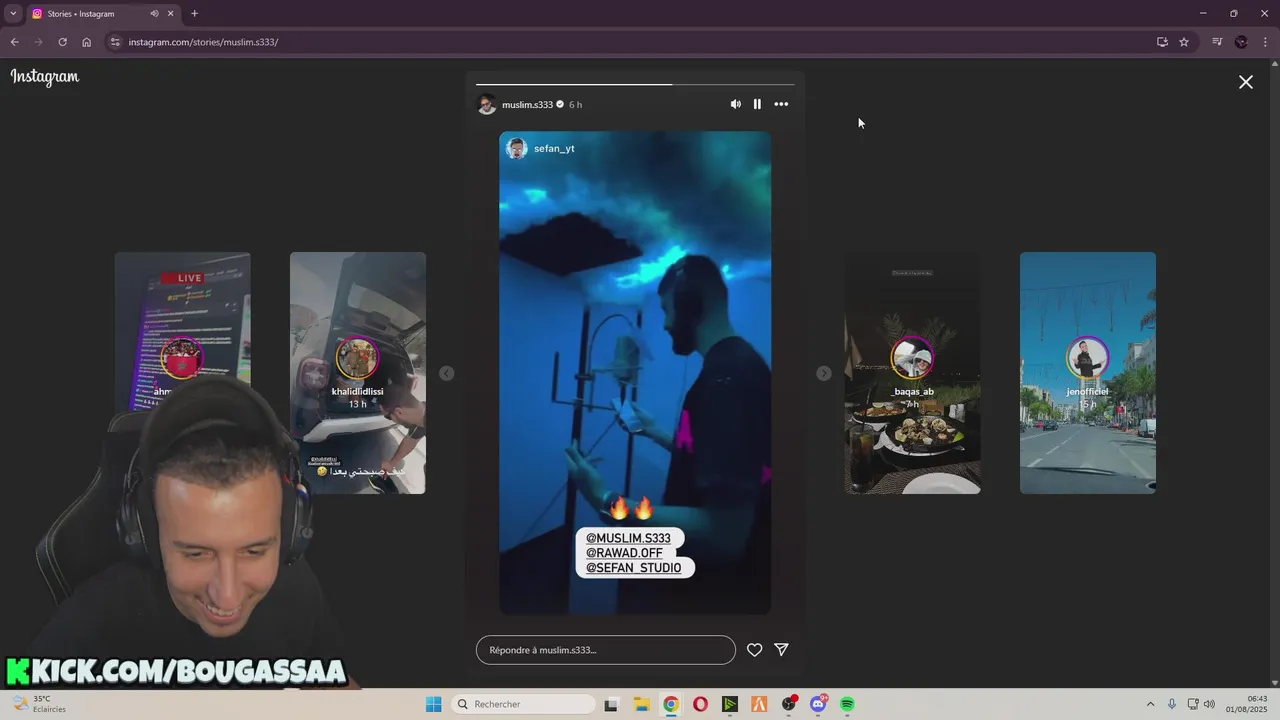Install app icon in address bar
The image size is (1280, 720).
(1162, 42)
